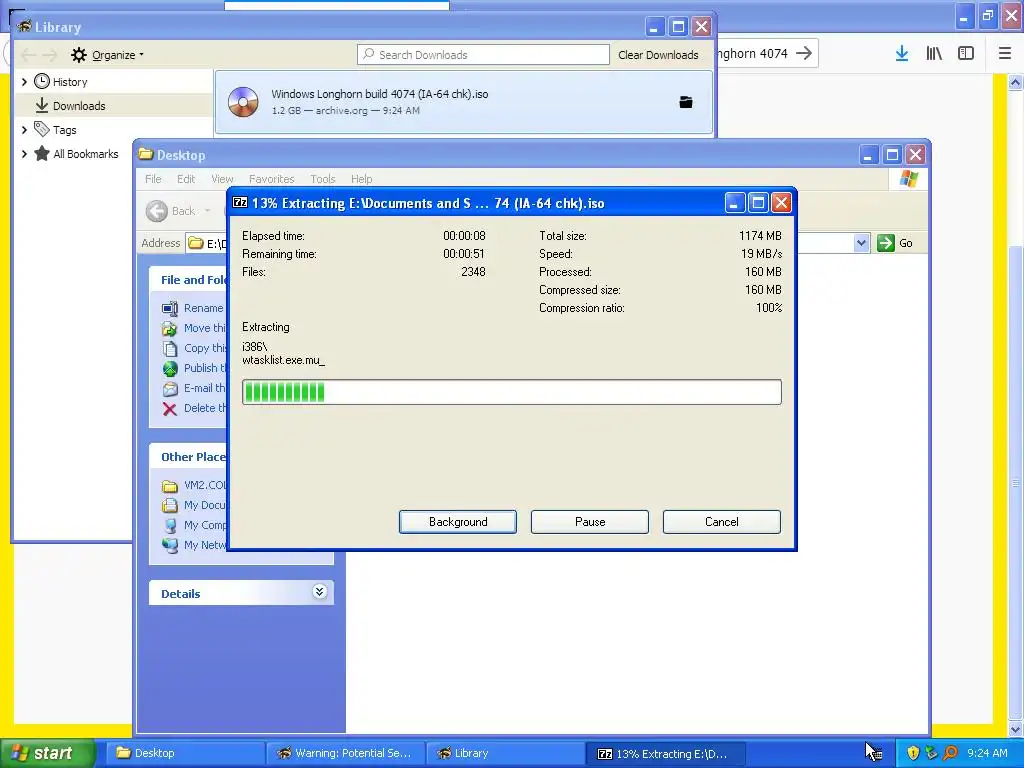Click E-mail this file icon
The width and height of the screenshot is (1024, 768).
(x=170, y=389)
